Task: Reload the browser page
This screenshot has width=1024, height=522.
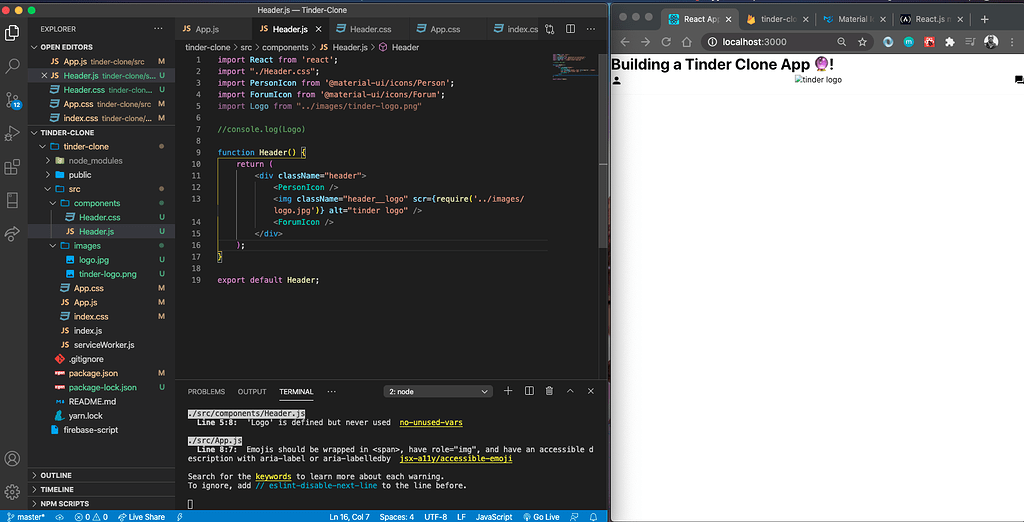Action: click(665, 42)
